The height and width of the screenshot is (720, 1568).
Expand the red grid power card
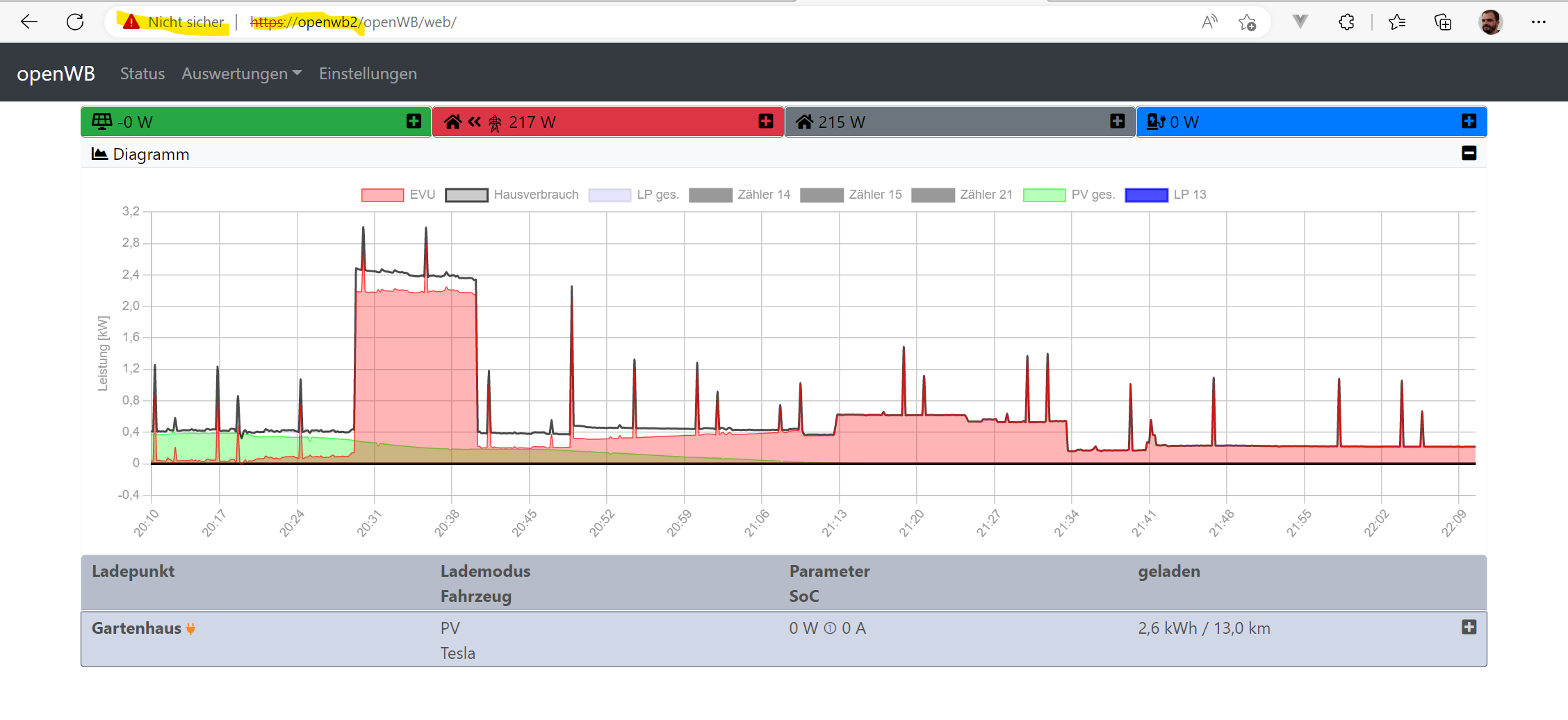(765, 122)
